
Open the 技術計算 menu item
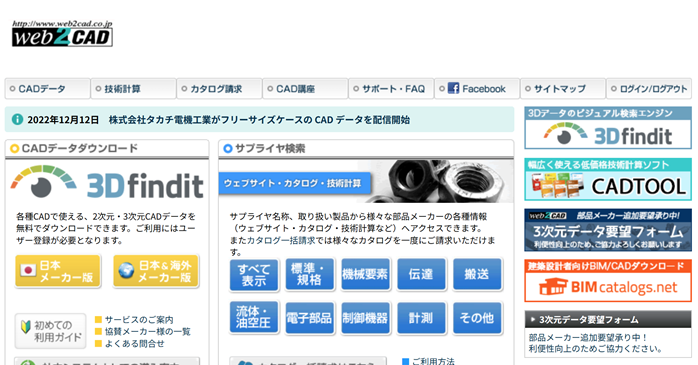(x=134, y=89)
